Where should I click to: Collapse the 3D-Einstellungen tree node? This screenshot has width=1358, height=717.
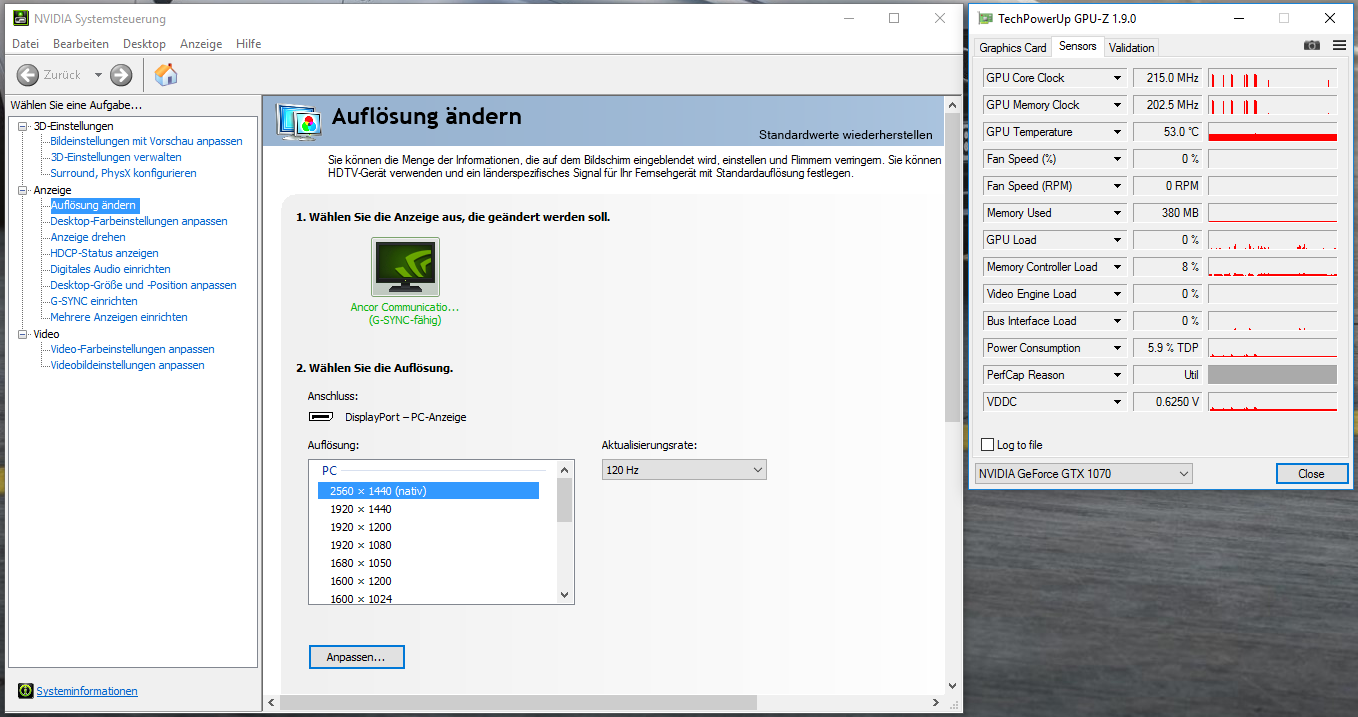(23, 126)
